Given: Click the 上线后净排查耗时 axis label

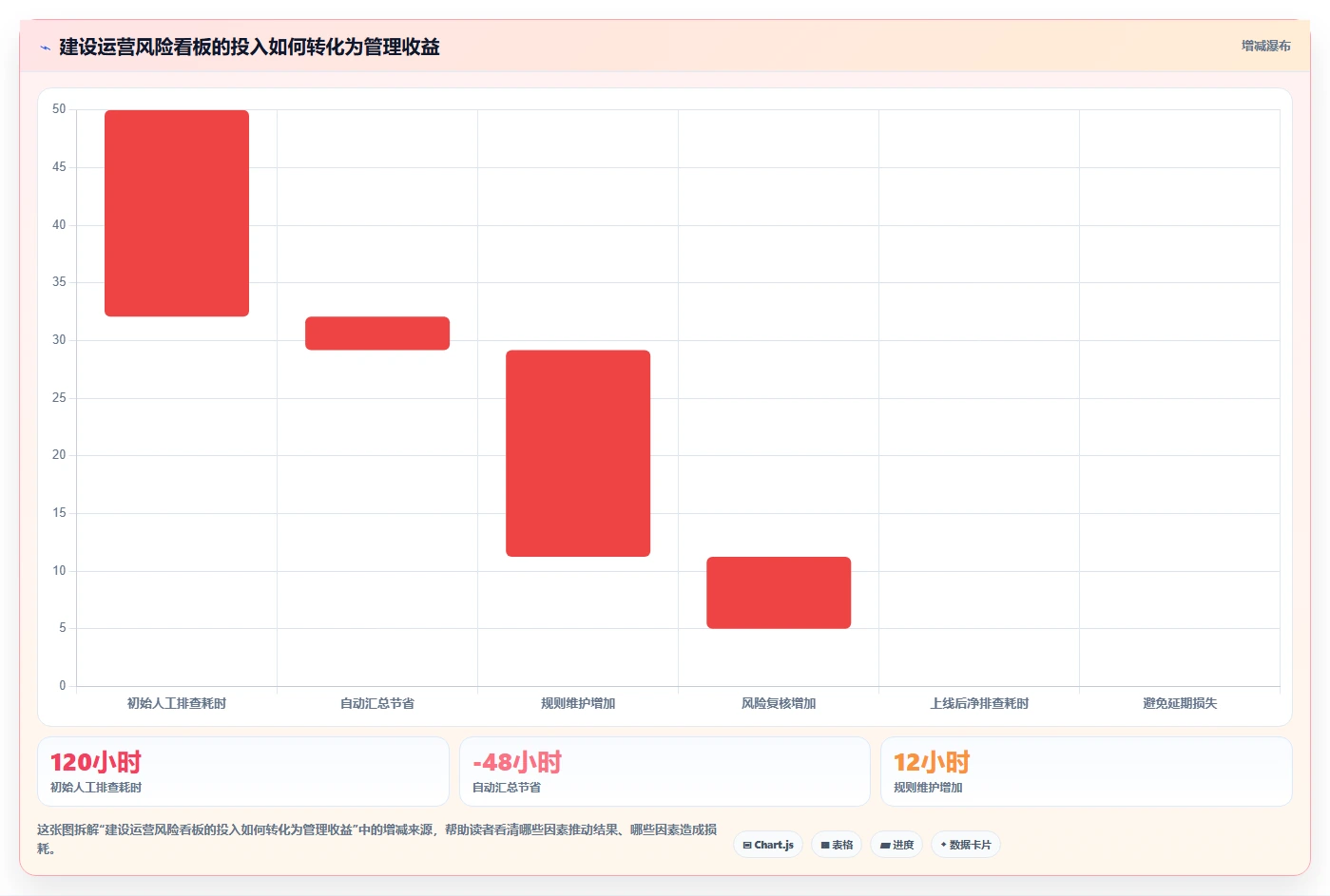Looking at the screenshot, I should click(x=979, y=703).
